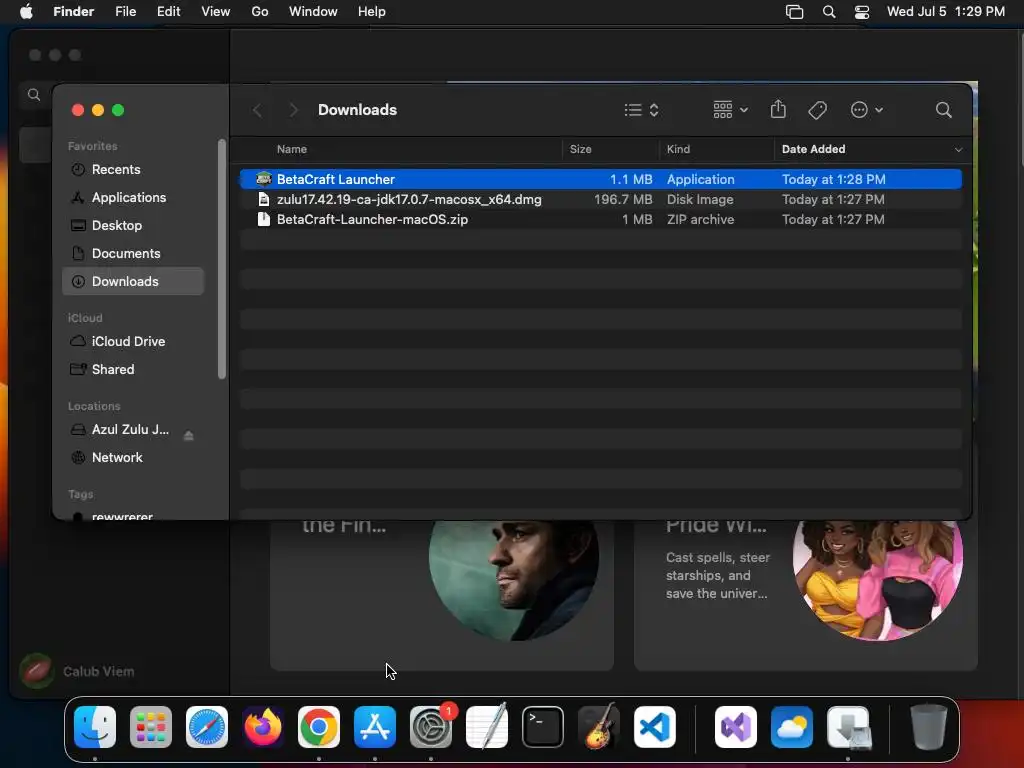The width and height of the screenshot is (1024, 768).
Task: Launch Firefox from the Dock
Action: (263, 727)
